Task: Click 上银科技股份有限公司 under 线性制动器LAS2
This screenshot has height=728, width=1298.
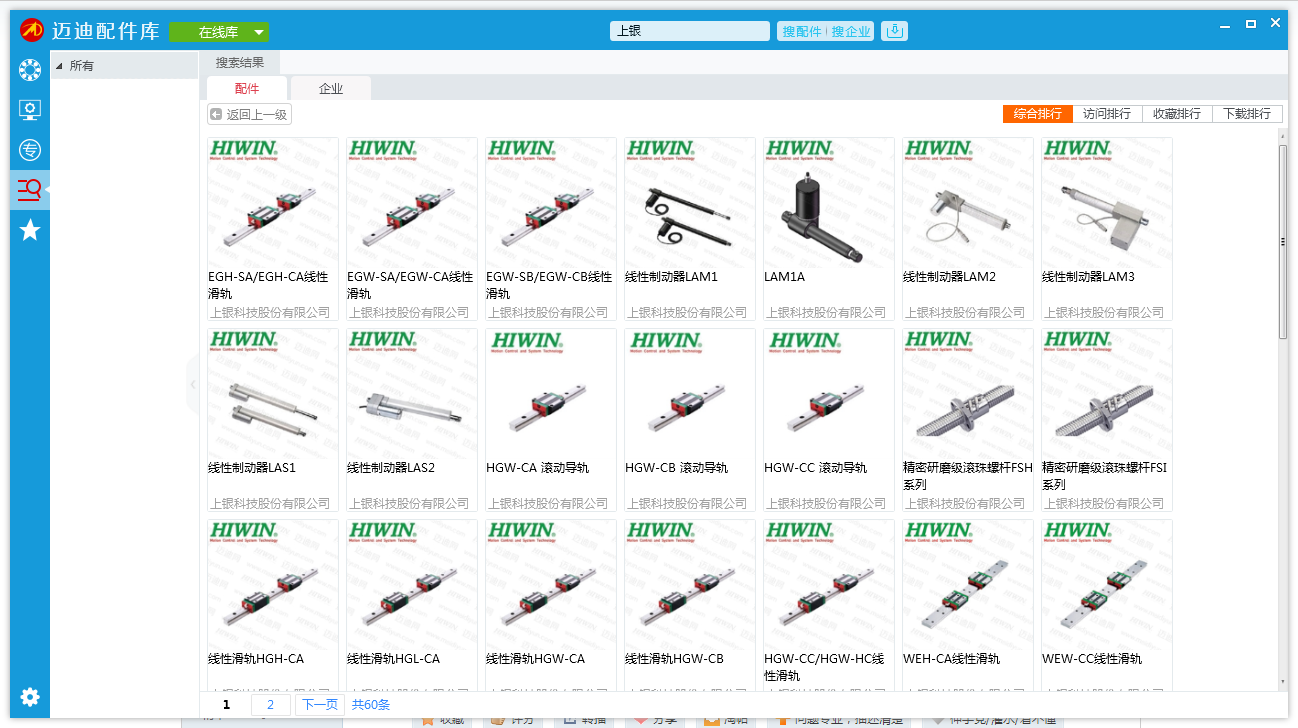Action: pyautogui.click(x=409, y=503)
